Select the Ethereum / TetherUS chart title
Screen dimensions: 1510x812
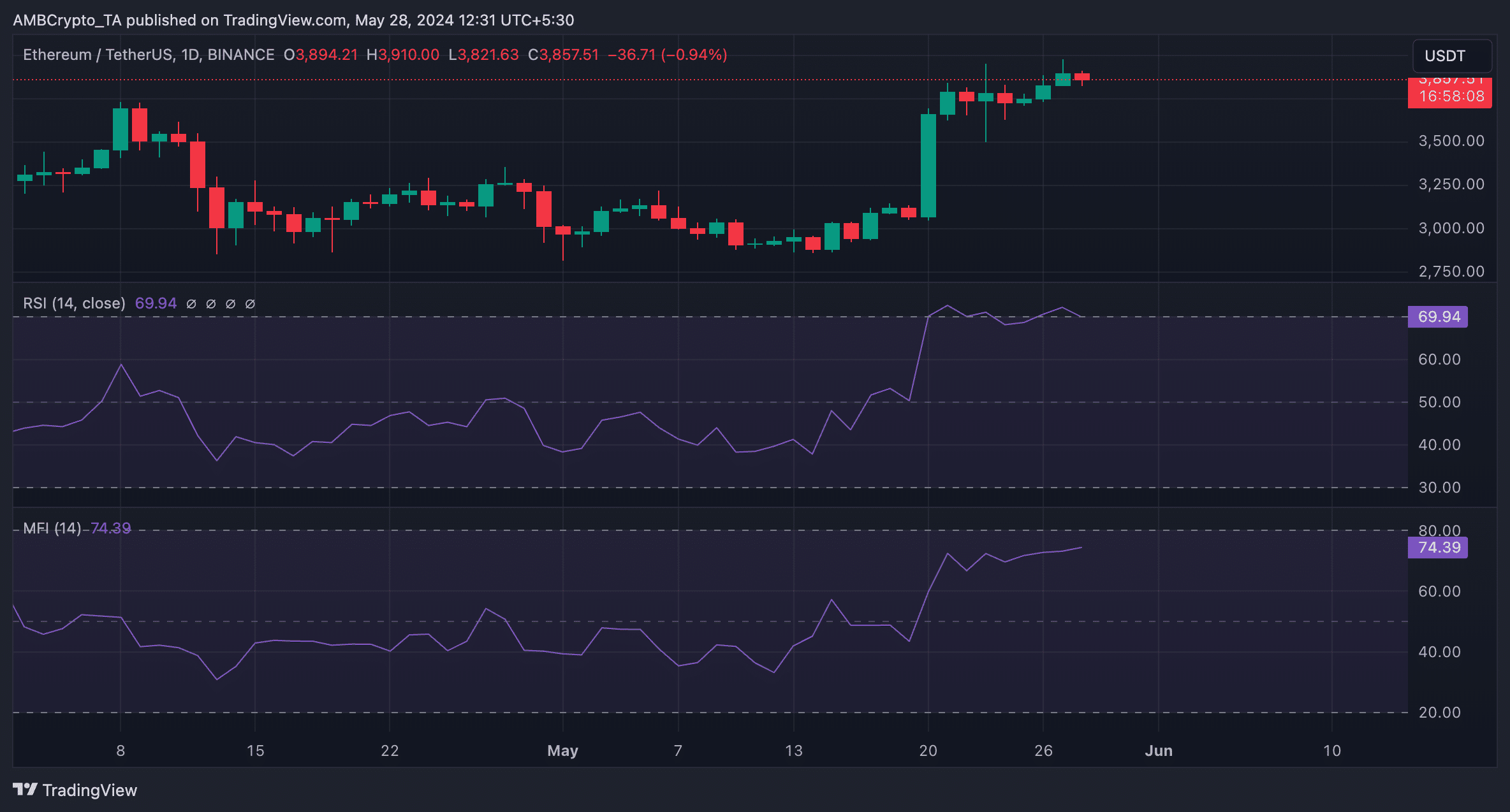(149, 55)
